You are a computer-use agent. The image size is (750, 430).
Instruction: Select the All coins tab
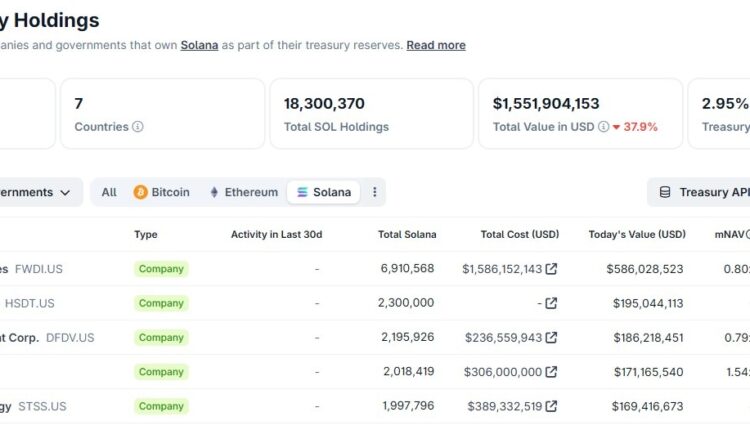tap(109, 192)
